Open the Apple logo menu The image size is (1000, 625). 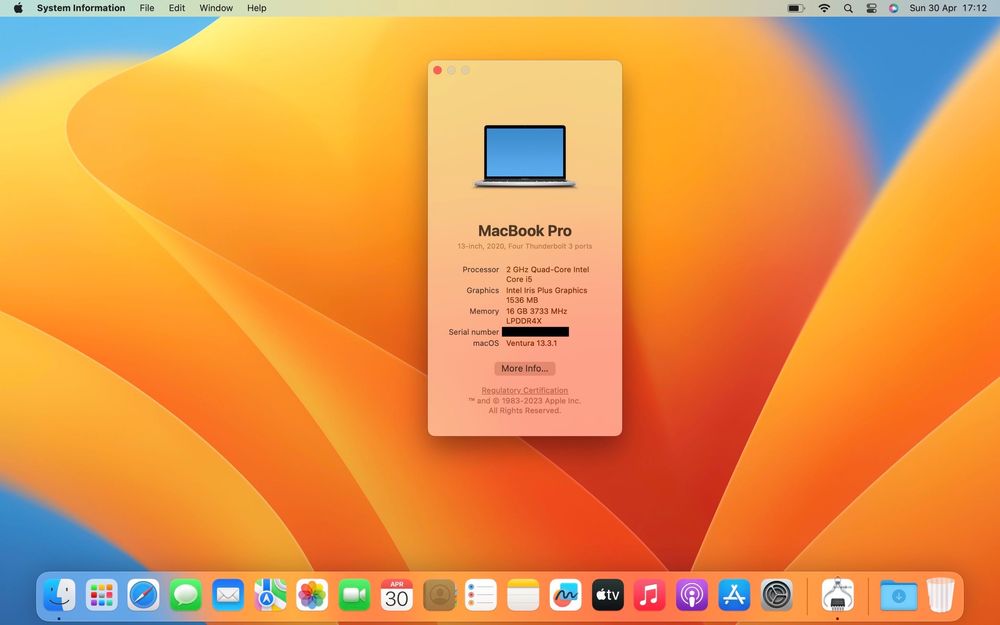tap(18, 8)
